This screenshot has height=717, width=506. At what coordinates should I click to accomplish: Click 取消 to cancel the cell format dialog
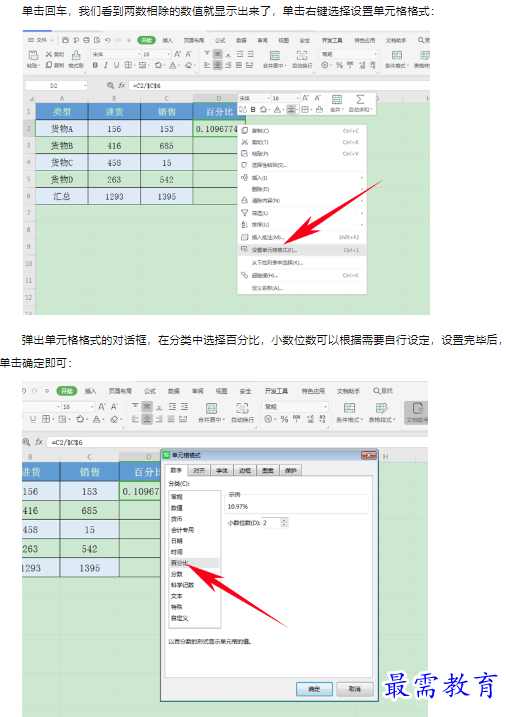pyautogui.click(x=355, y=689)
